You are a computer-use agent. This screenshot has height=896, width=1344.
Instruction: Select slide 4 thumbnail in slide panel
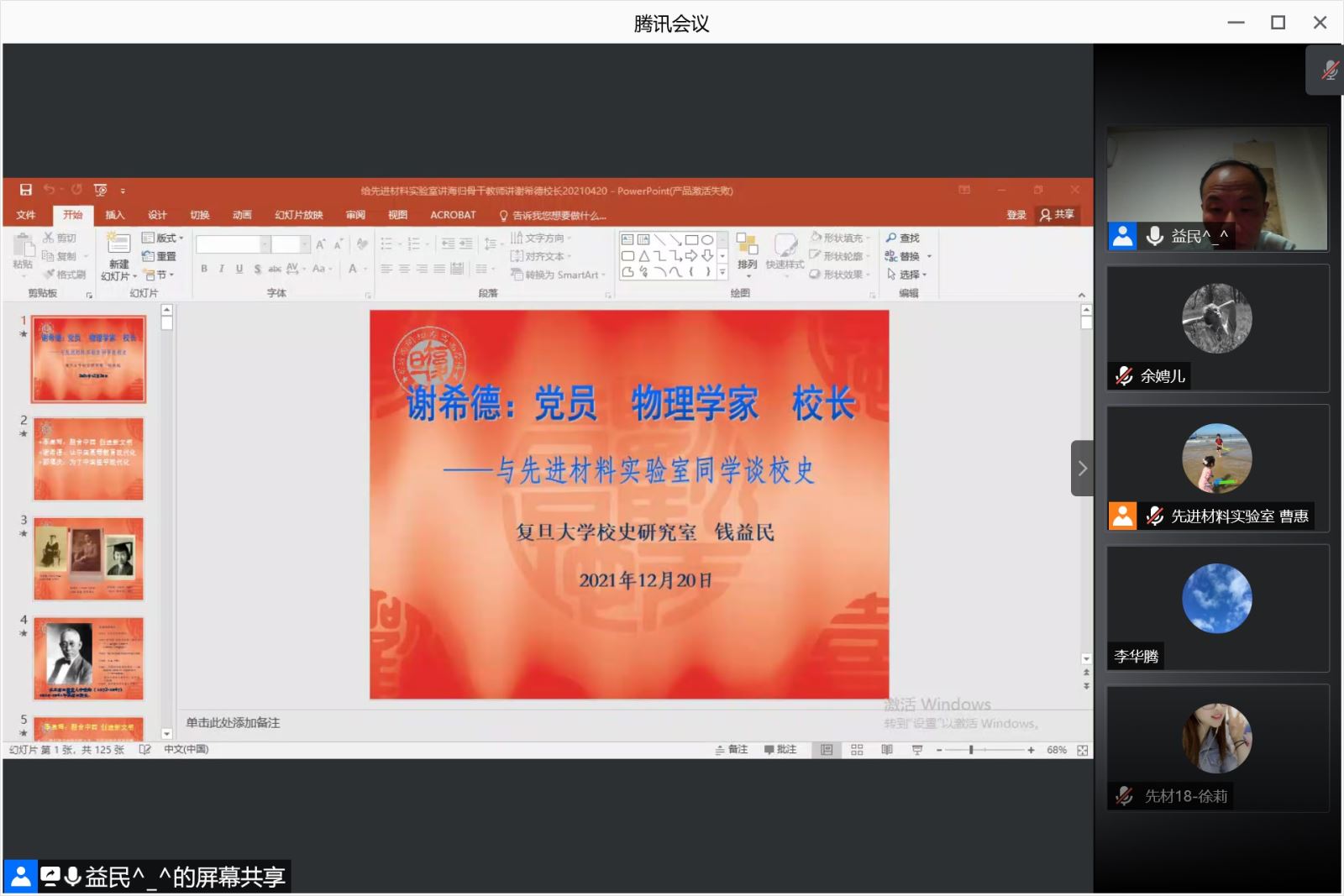pos(88,659)
